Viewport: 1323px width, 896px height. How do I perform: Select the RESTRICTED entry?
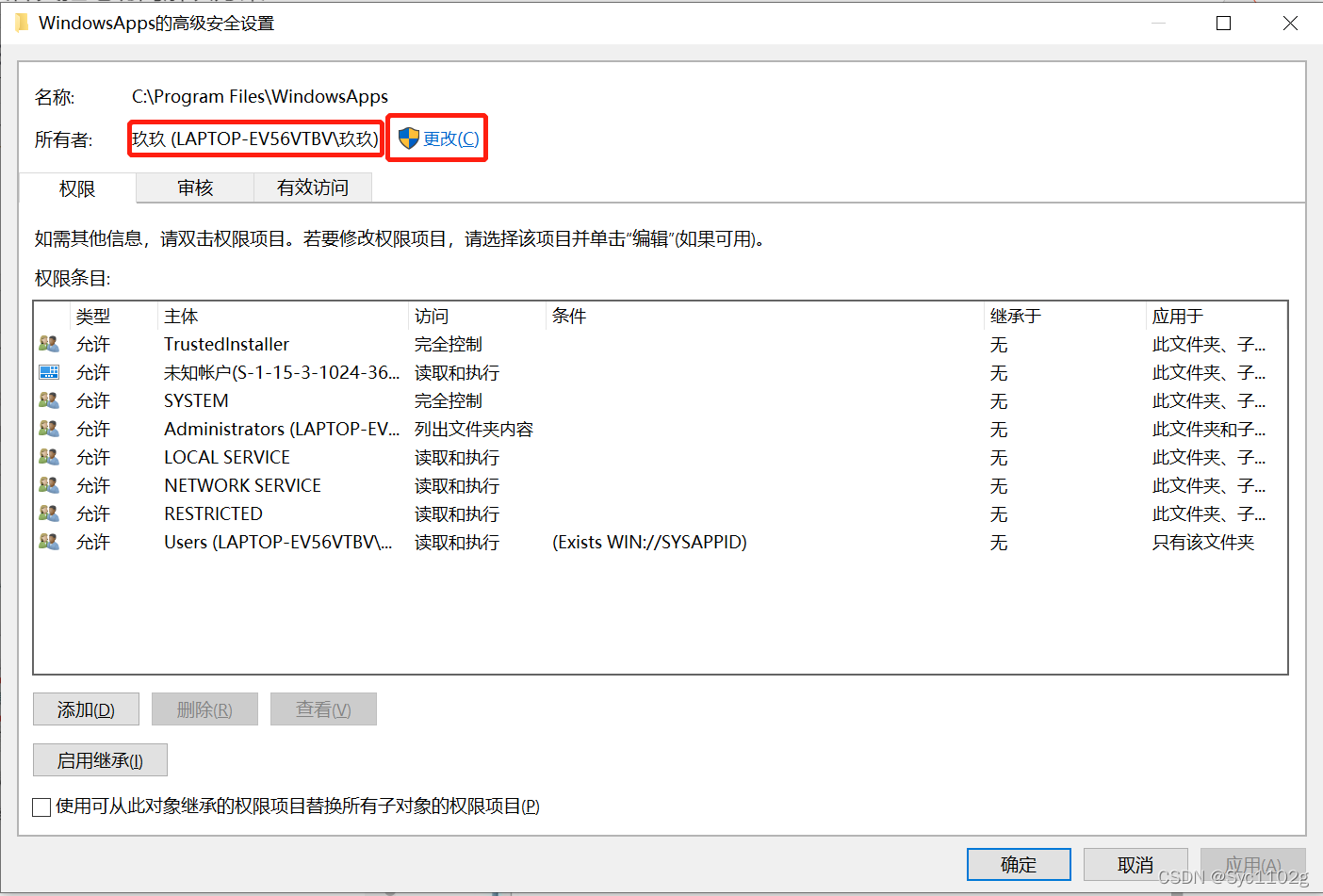coord(213,513)
